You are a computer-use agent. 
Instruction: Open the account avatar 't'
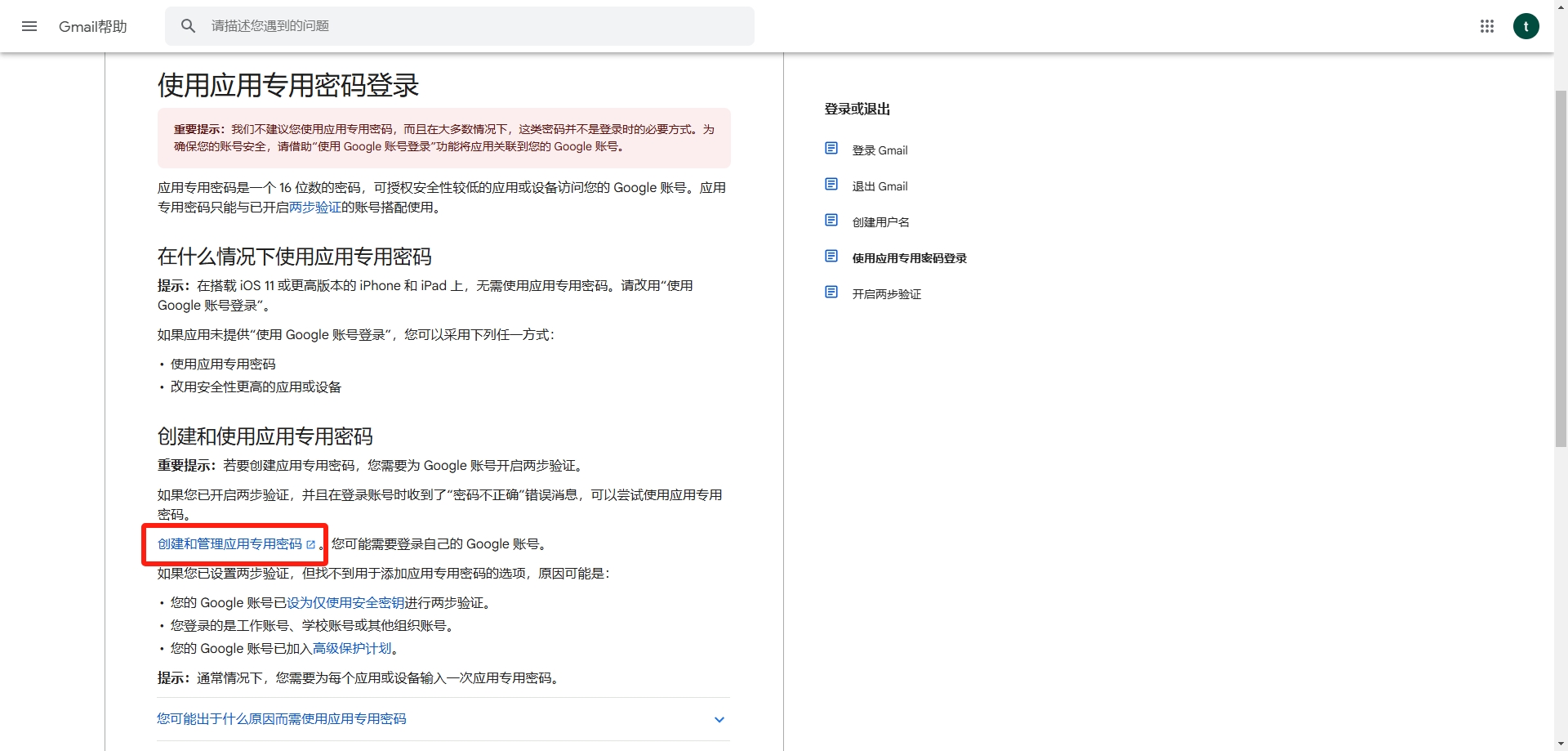tap(1526, 26)
